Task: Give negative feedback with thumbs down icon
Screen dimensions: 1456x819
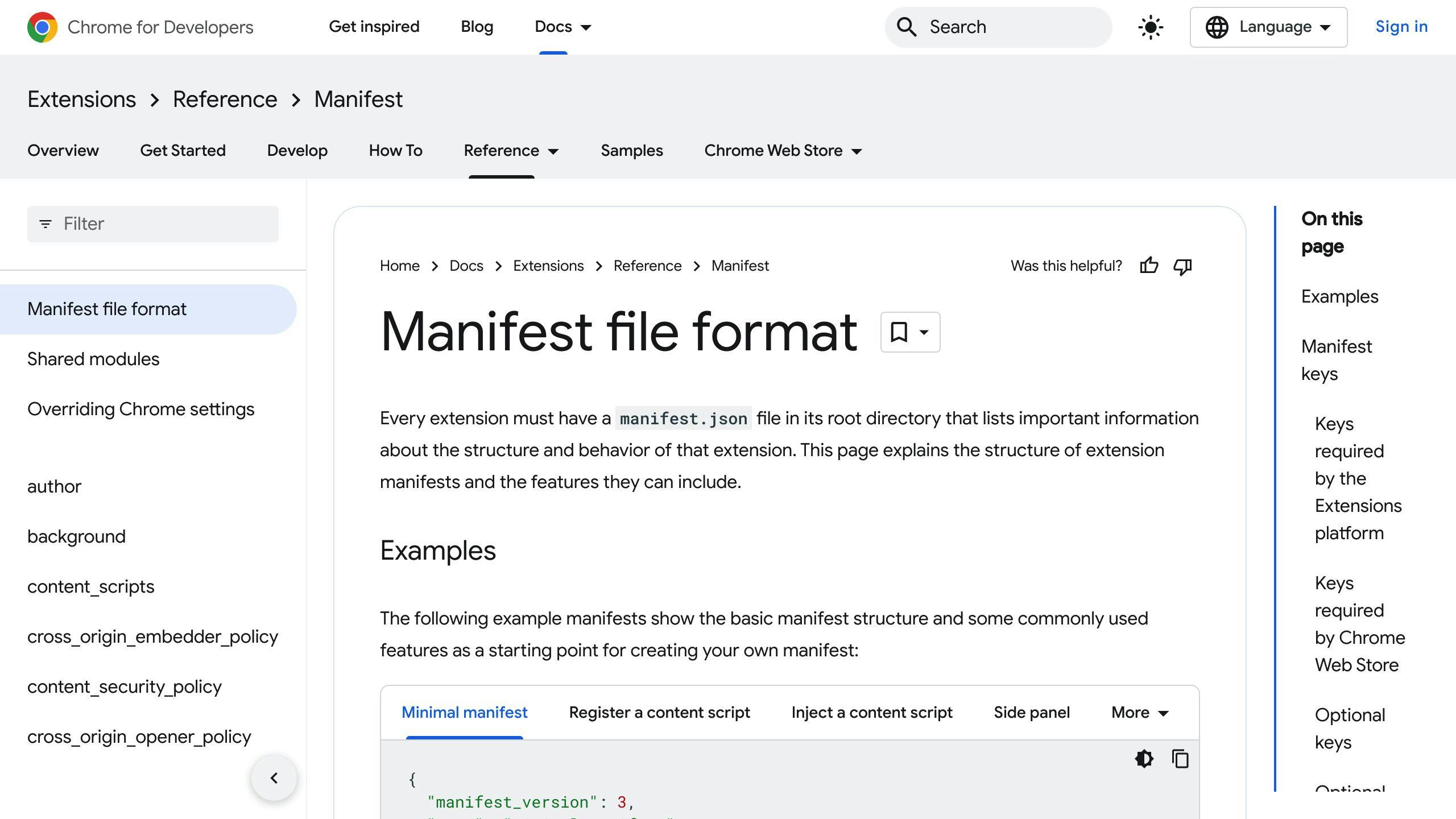Action: [1182, 266]
